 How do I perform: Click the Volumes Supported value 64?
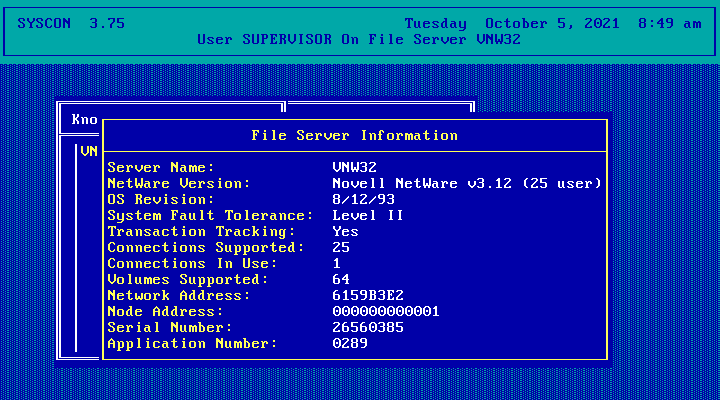pos(341,280)
